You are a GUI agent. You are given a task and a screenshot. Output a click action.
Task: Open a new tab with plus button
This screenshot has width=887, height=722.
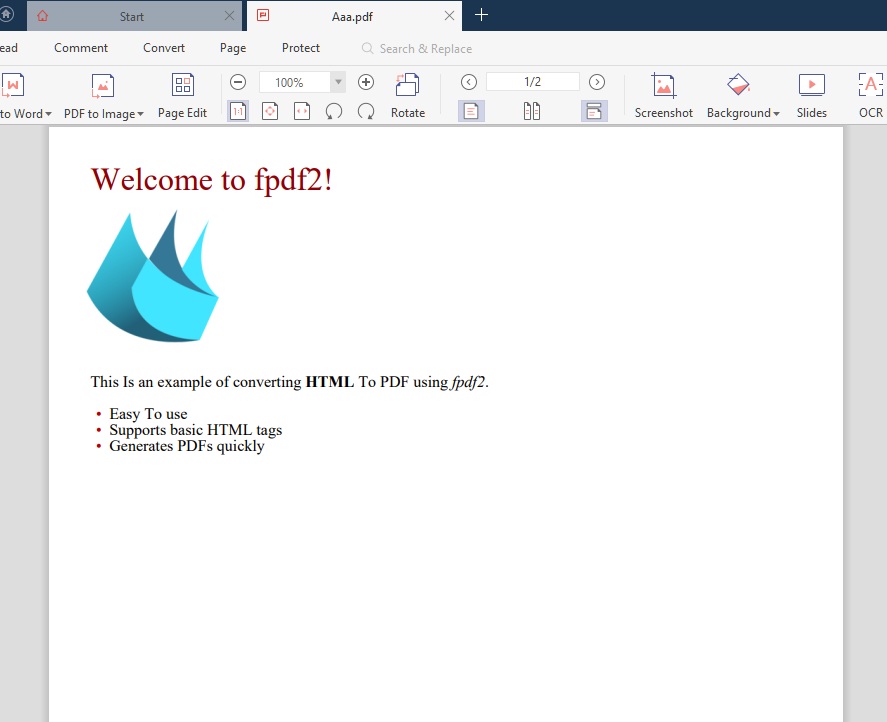click(x=481, y=15)
